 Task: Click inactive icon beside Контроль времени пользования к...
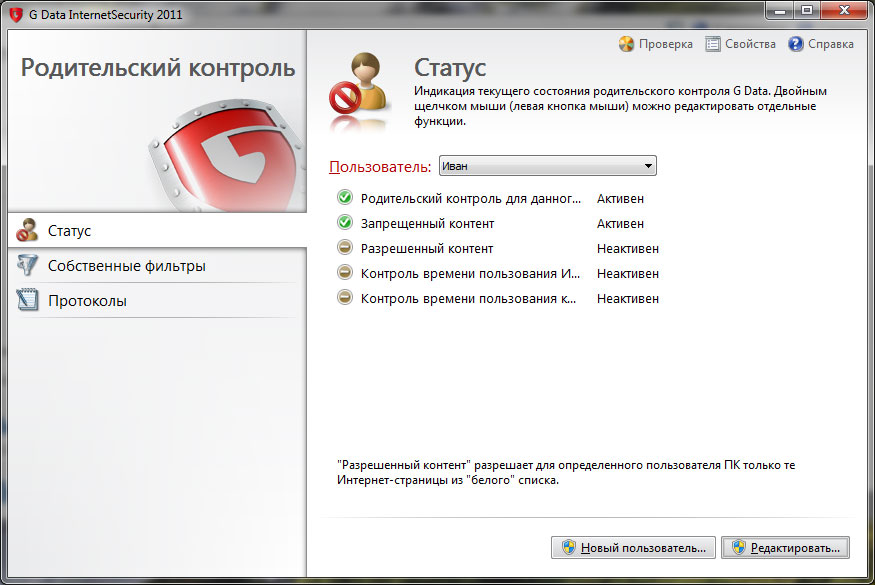point(345,298)
